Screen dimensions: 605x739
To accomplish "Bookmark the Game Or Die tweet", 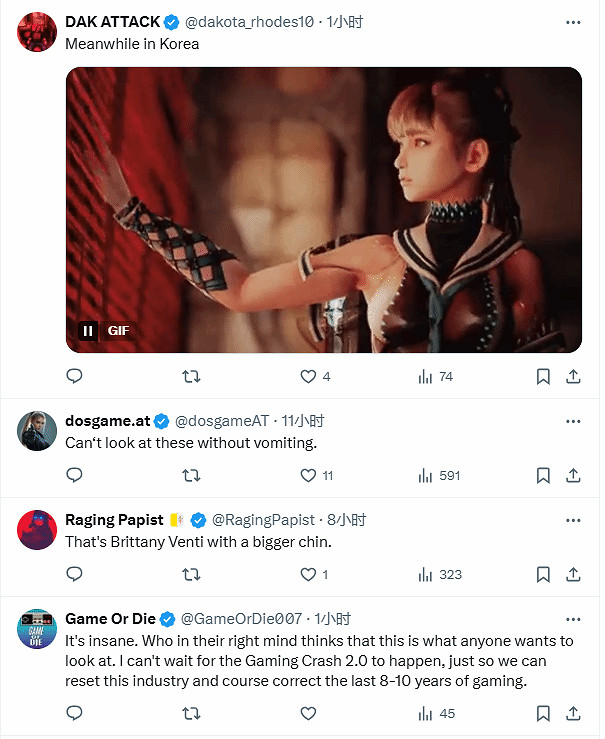I will [543, 713].
